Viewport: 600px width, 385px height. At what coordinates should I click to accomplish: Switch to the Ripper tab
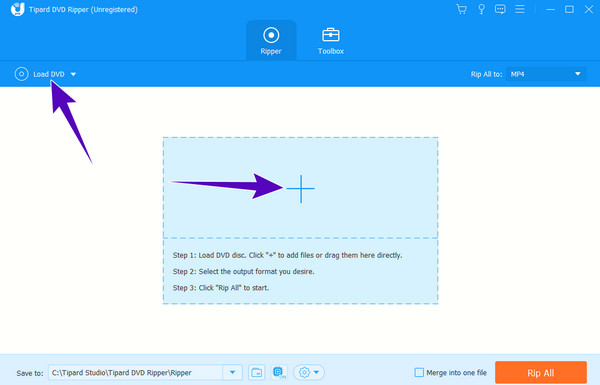[271, 41]
